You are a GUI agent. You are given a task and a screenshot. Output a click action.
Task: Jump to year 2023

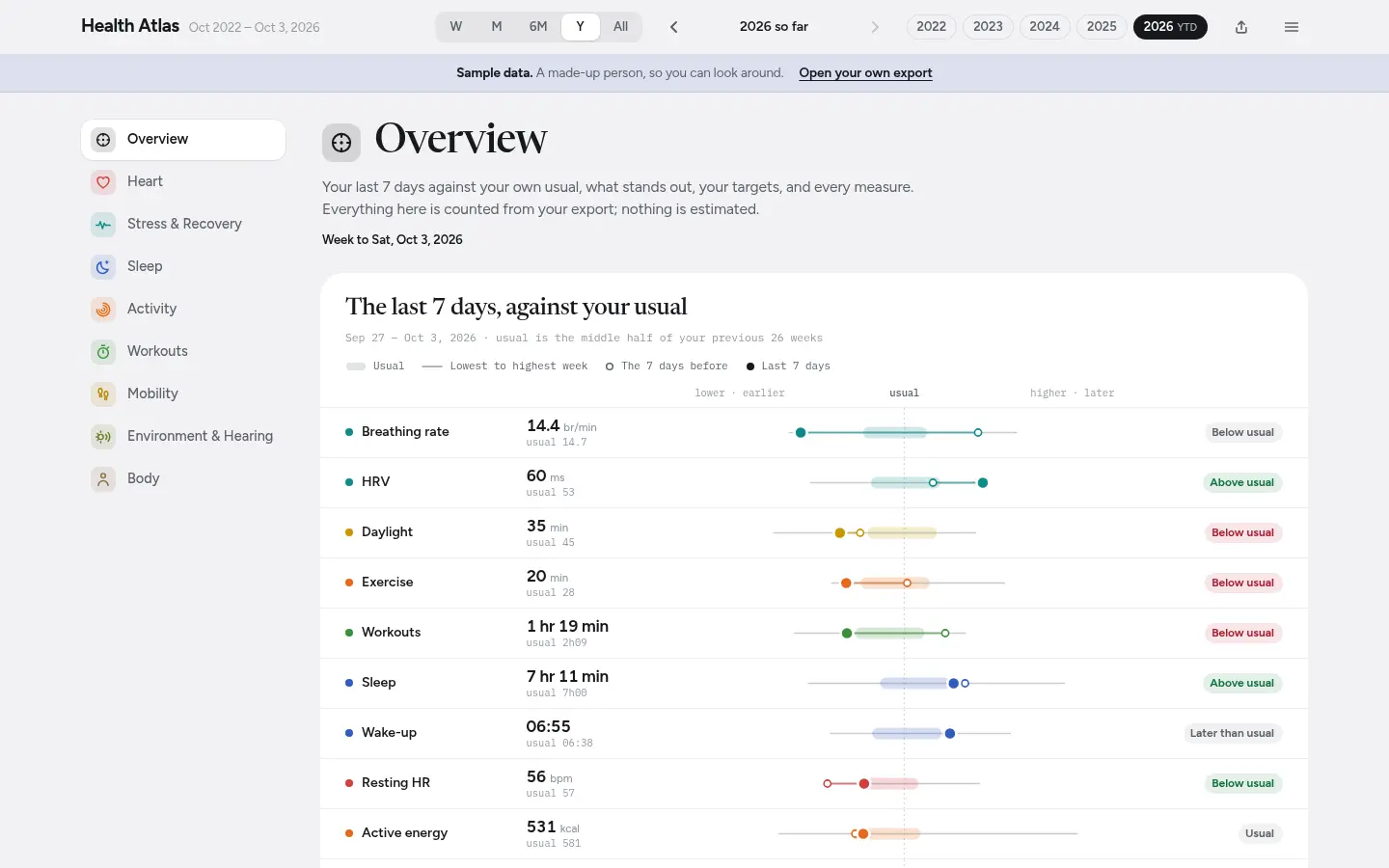988,27
